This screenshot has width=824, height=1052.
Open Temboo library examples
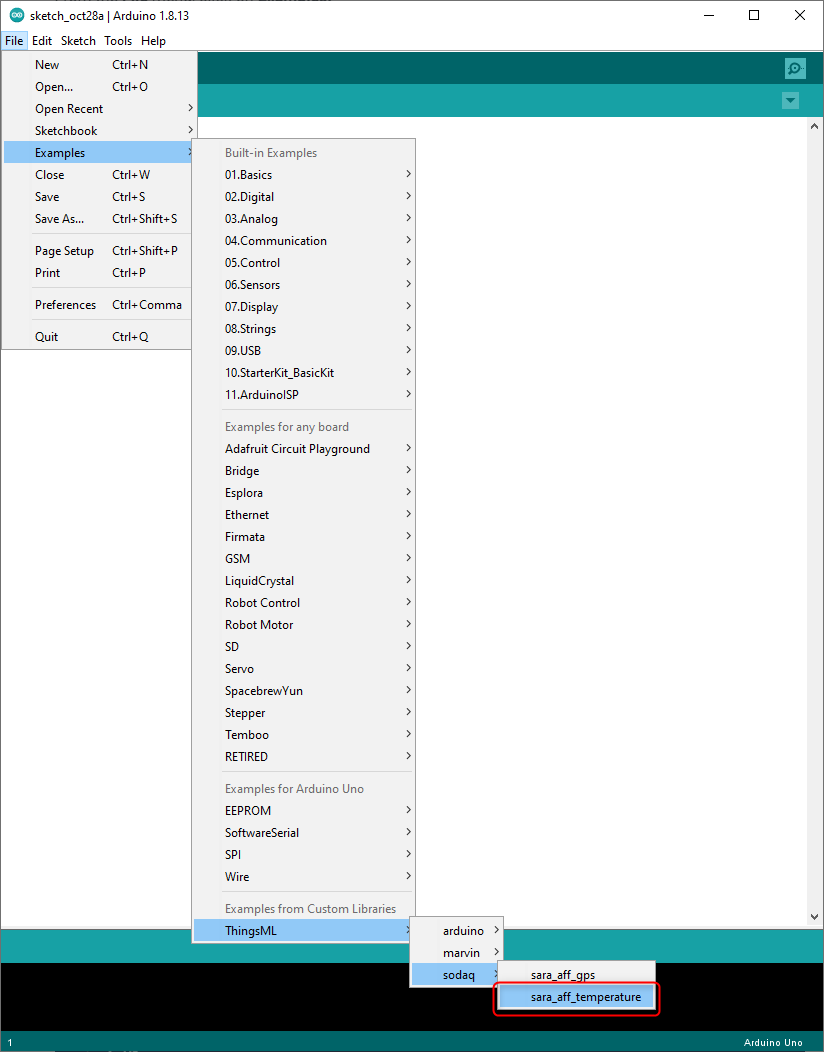[x=303, y=735]
